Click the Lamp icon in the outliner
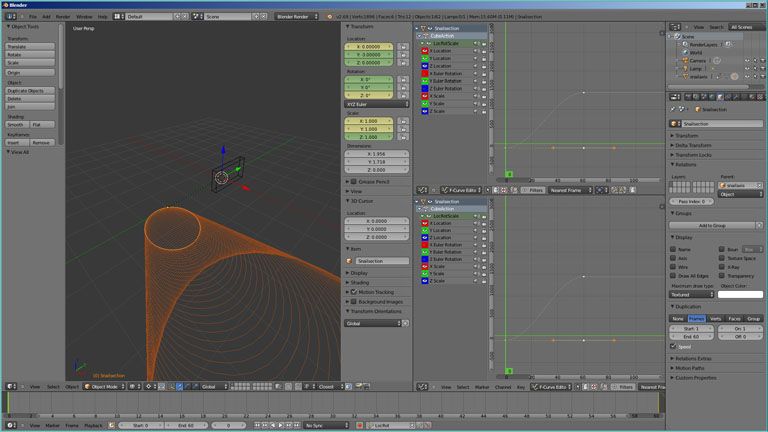 [x=685, y=68]
